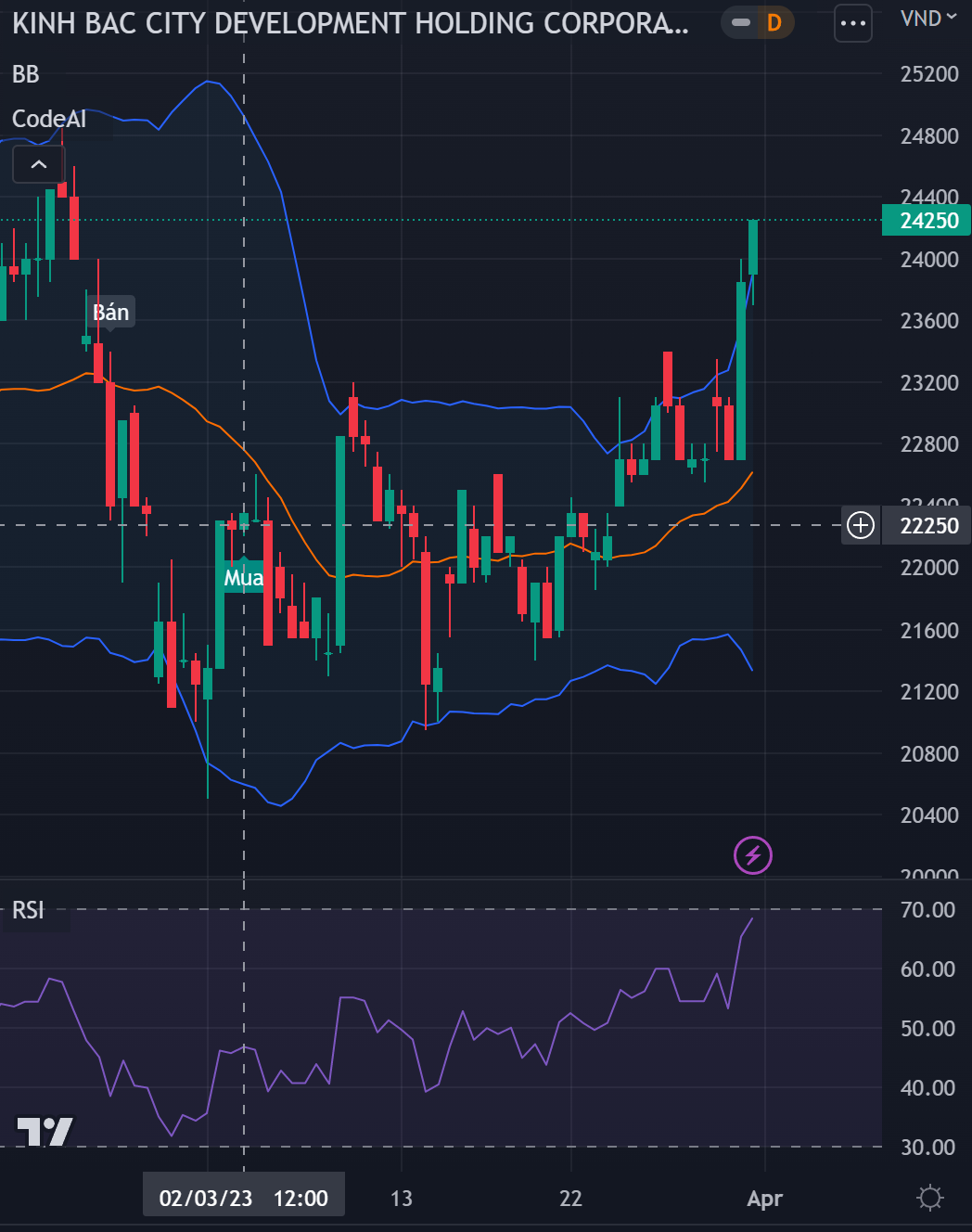The width and height of the screenshot is (972, 1232).
Task: Click the D daily interval indicator
Action: pyautogui.click(x=774, y=22)
